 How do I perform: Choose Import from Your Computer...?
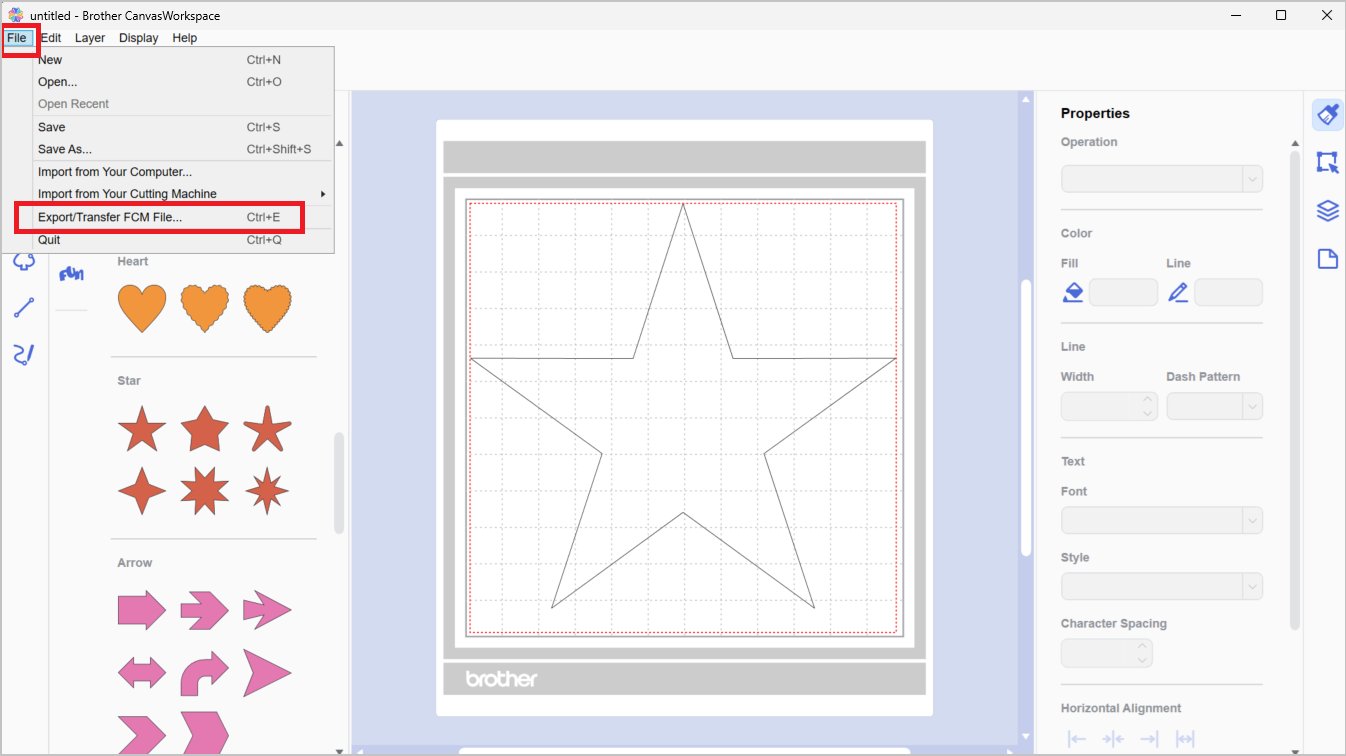tap(183, 172)
